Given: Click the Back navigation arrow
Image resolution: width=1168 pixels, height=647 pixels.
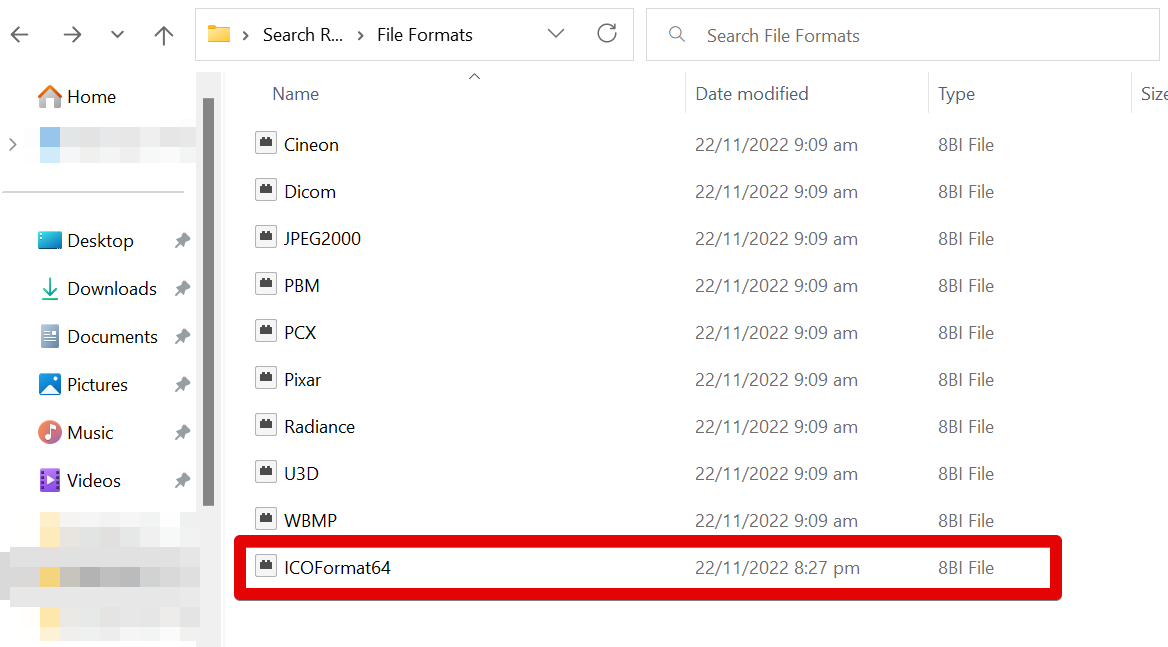Looking at the screenshot, I should [20, 35].
